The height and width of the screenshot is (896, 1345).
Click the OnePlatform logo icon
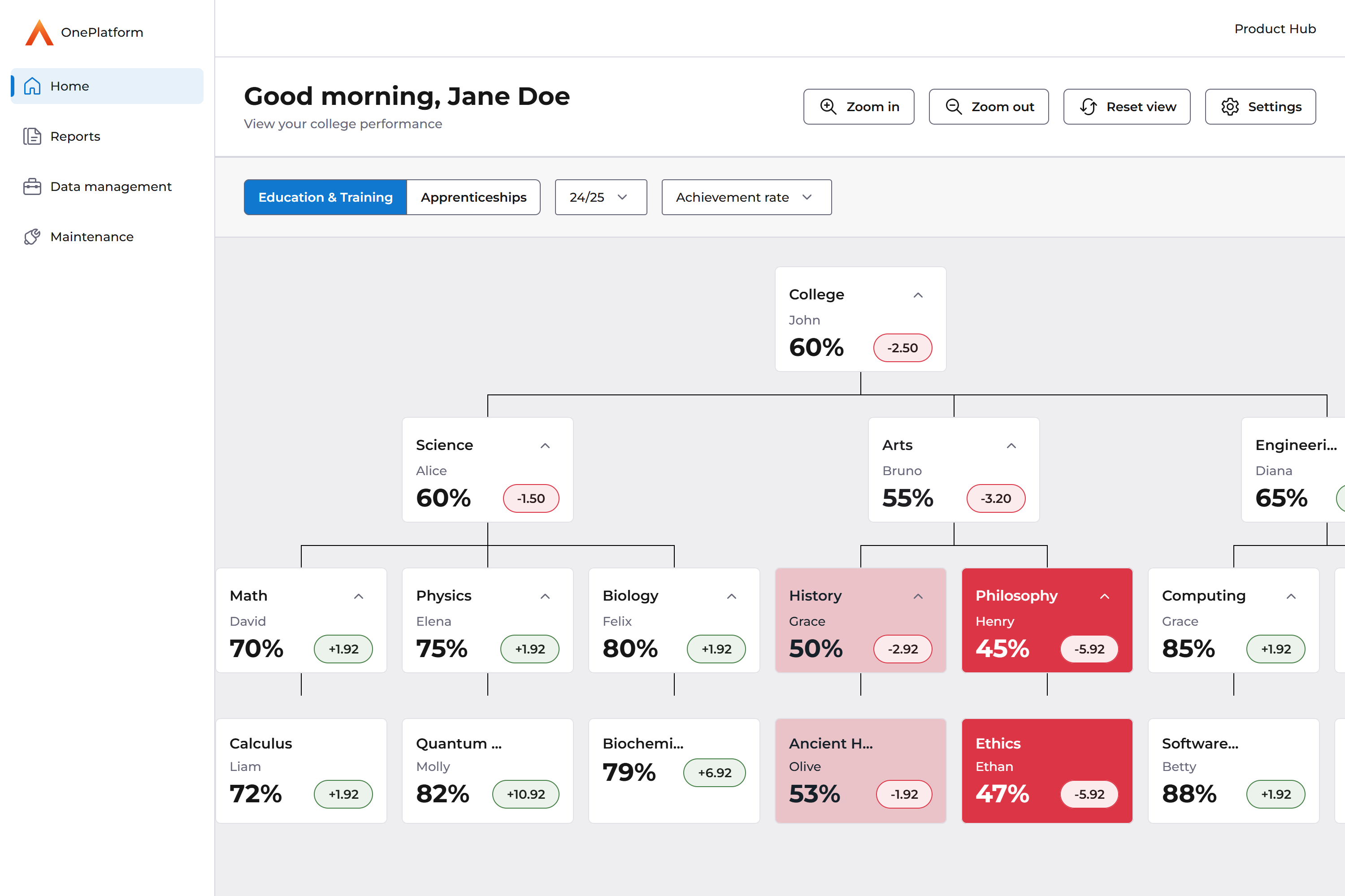[x=39, y=33]
